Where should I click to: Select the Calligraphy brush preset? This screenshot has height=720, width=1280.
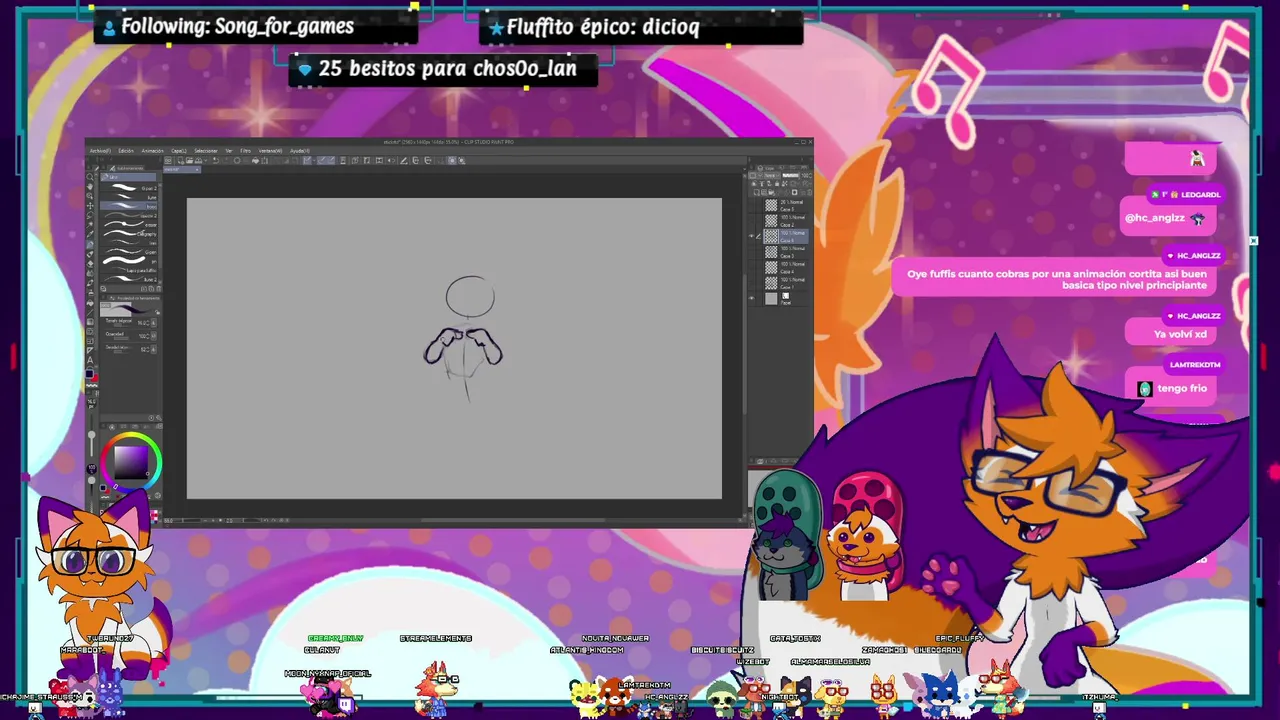129,234
